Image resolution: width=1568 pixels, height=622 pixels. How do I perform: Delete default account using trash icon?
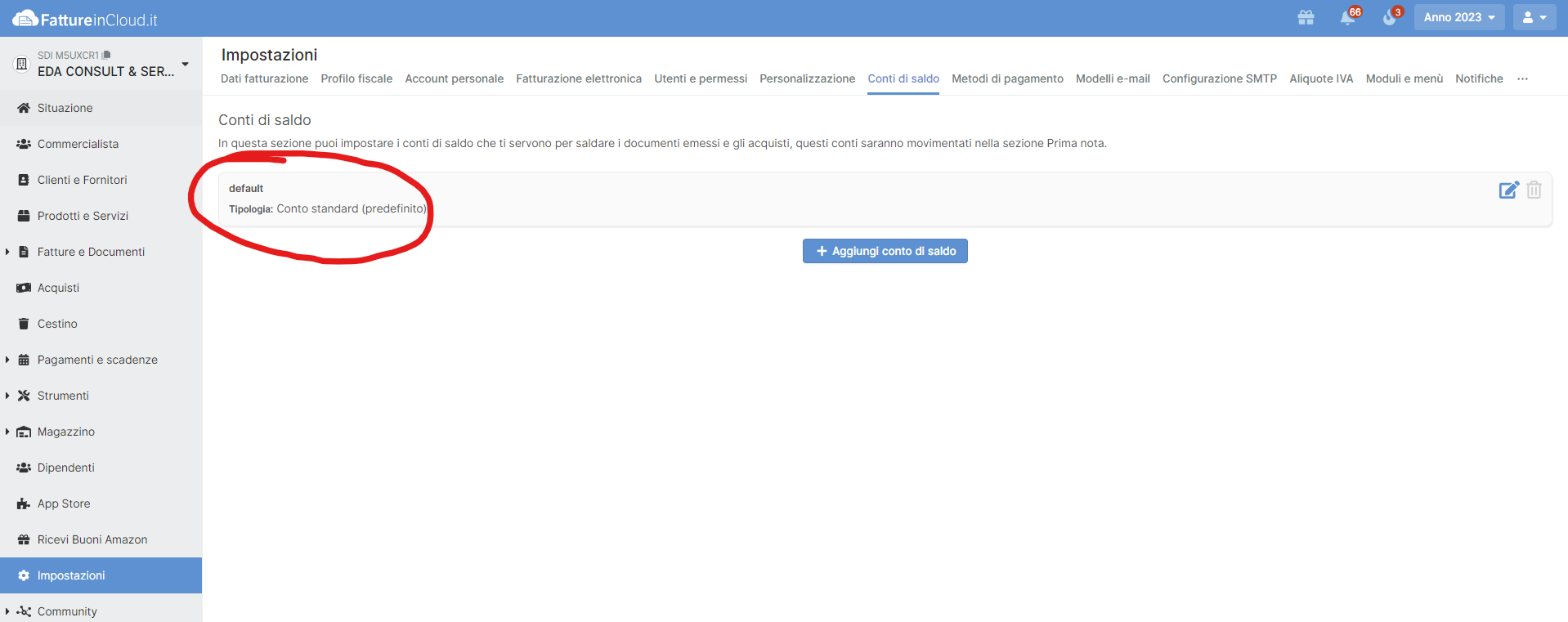click(1534, 190)
